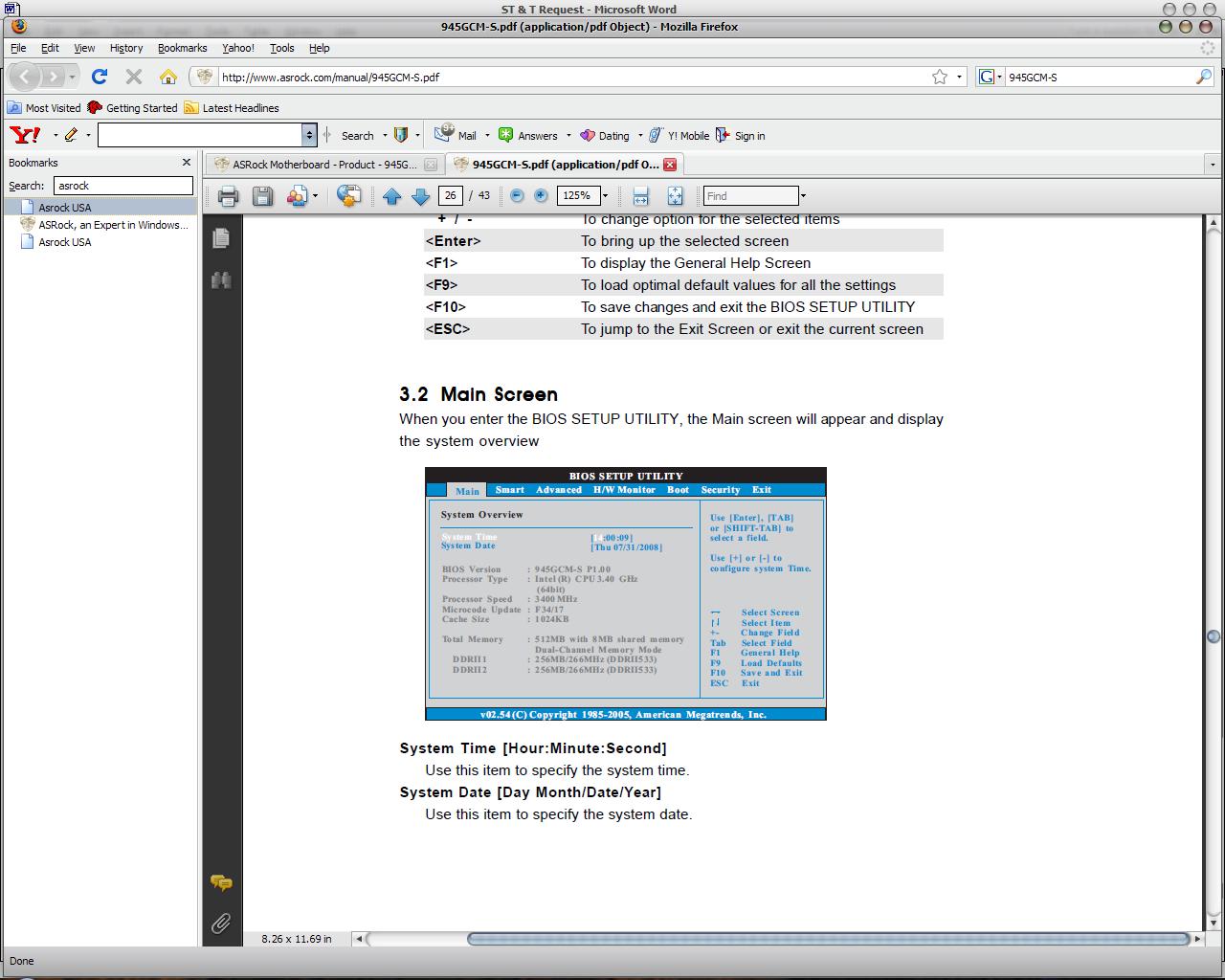Close the Bookmarks sidebar with X
This screenshot has height=980, width=1225.
(186, 163)
